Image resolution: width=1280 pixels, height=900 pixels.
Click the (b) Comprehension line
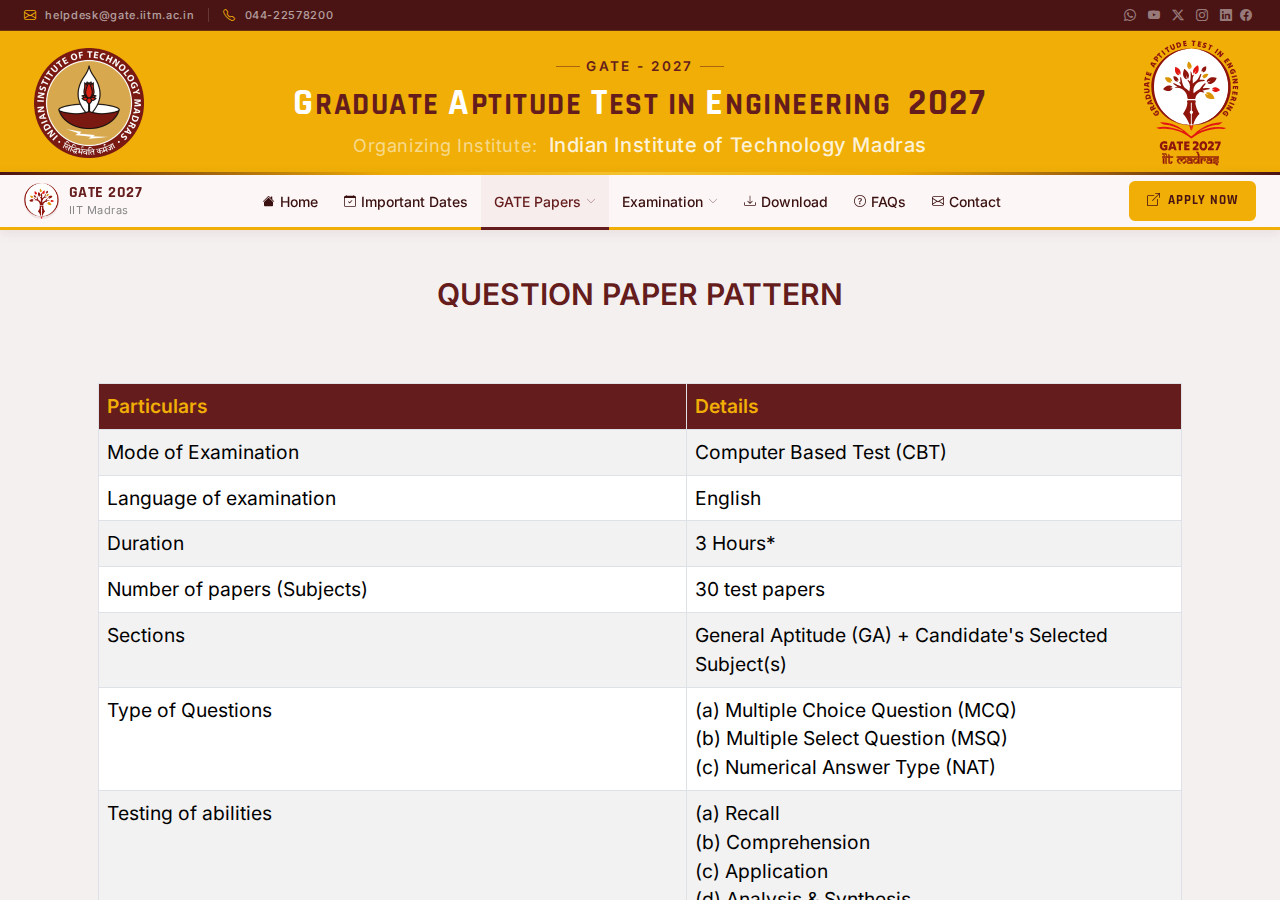coord(782,843)
